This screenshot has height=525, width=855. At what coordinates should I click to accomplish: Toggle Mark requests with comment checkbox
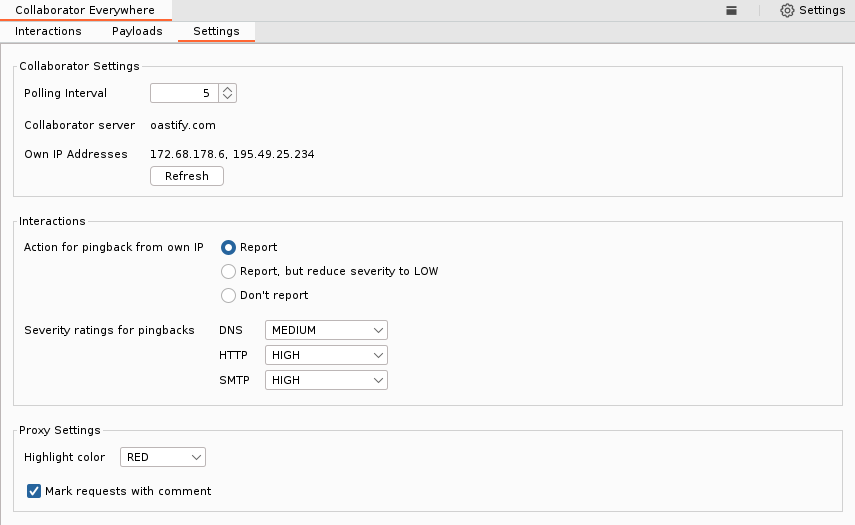coord(34,491)
